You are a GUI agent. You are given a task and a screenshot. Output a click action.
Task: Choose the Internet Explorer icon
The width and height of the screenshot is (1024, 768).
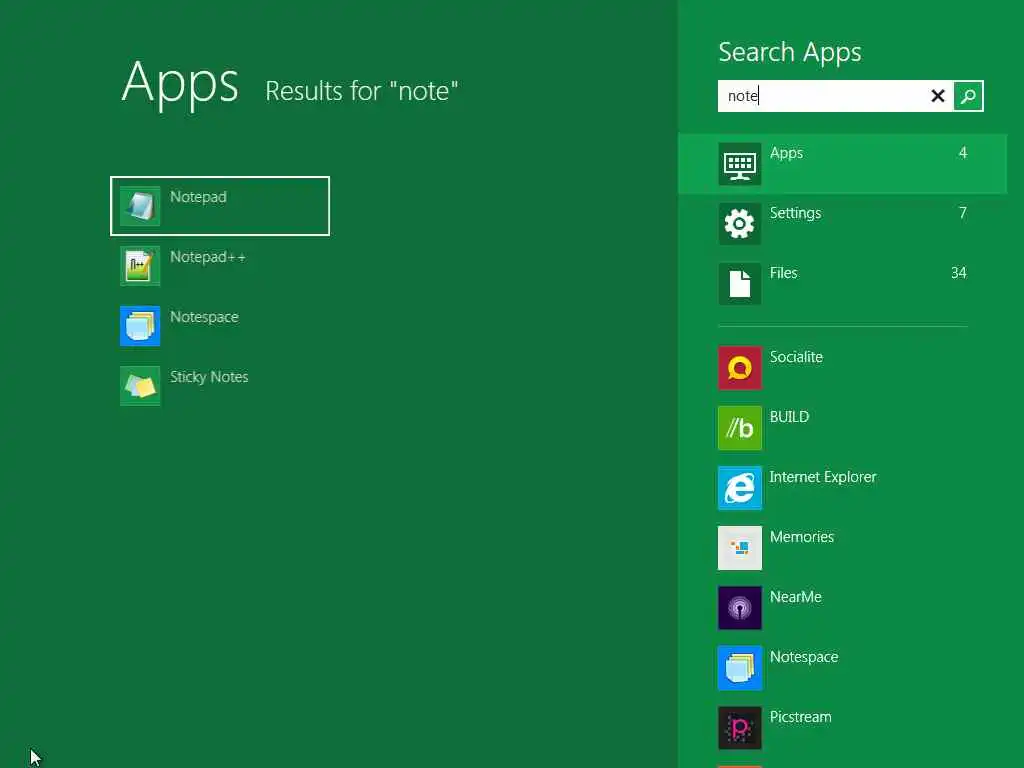pyautogui.click(x=739, y=488)
